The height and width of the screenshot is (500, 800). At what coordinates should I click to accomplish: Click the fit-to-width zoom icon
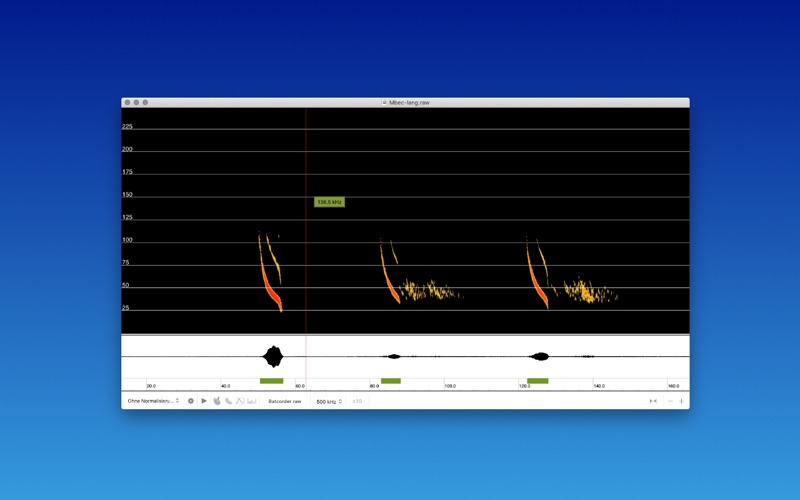653,401
